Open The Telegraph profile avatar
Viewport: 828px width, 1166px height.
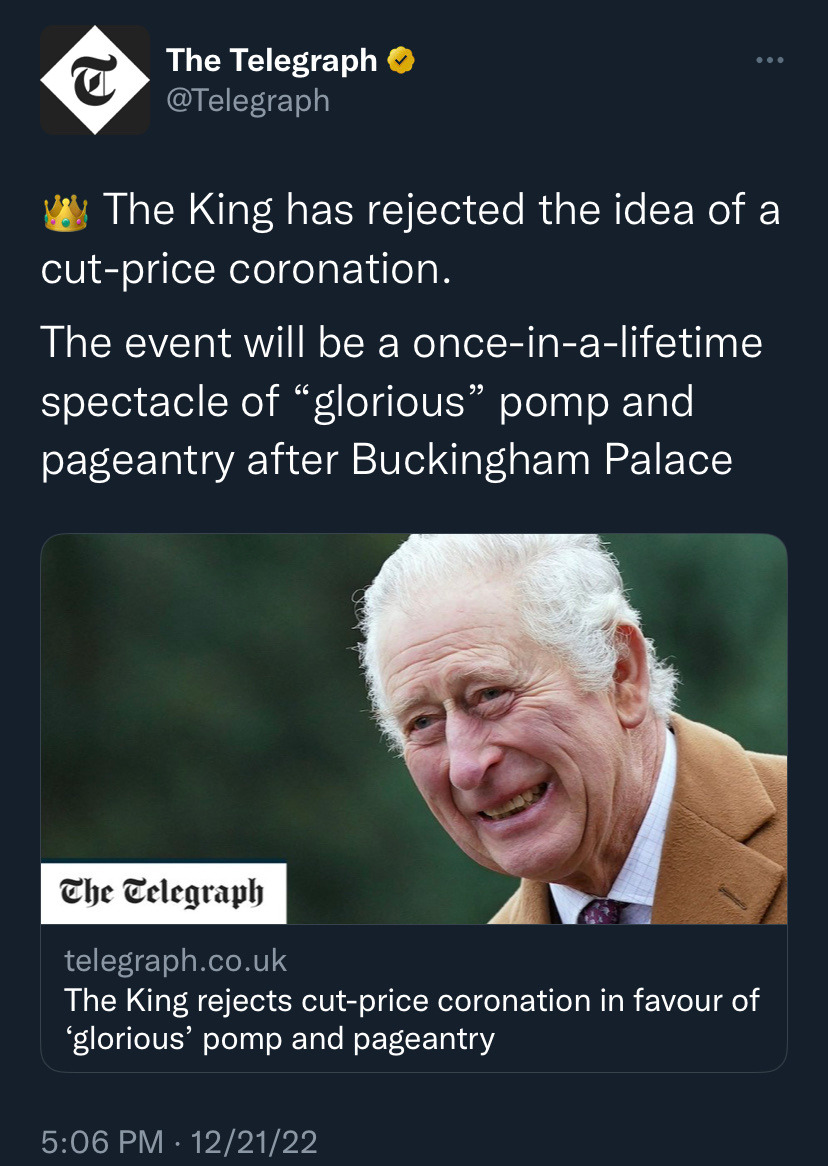click(x=95, y=80)
